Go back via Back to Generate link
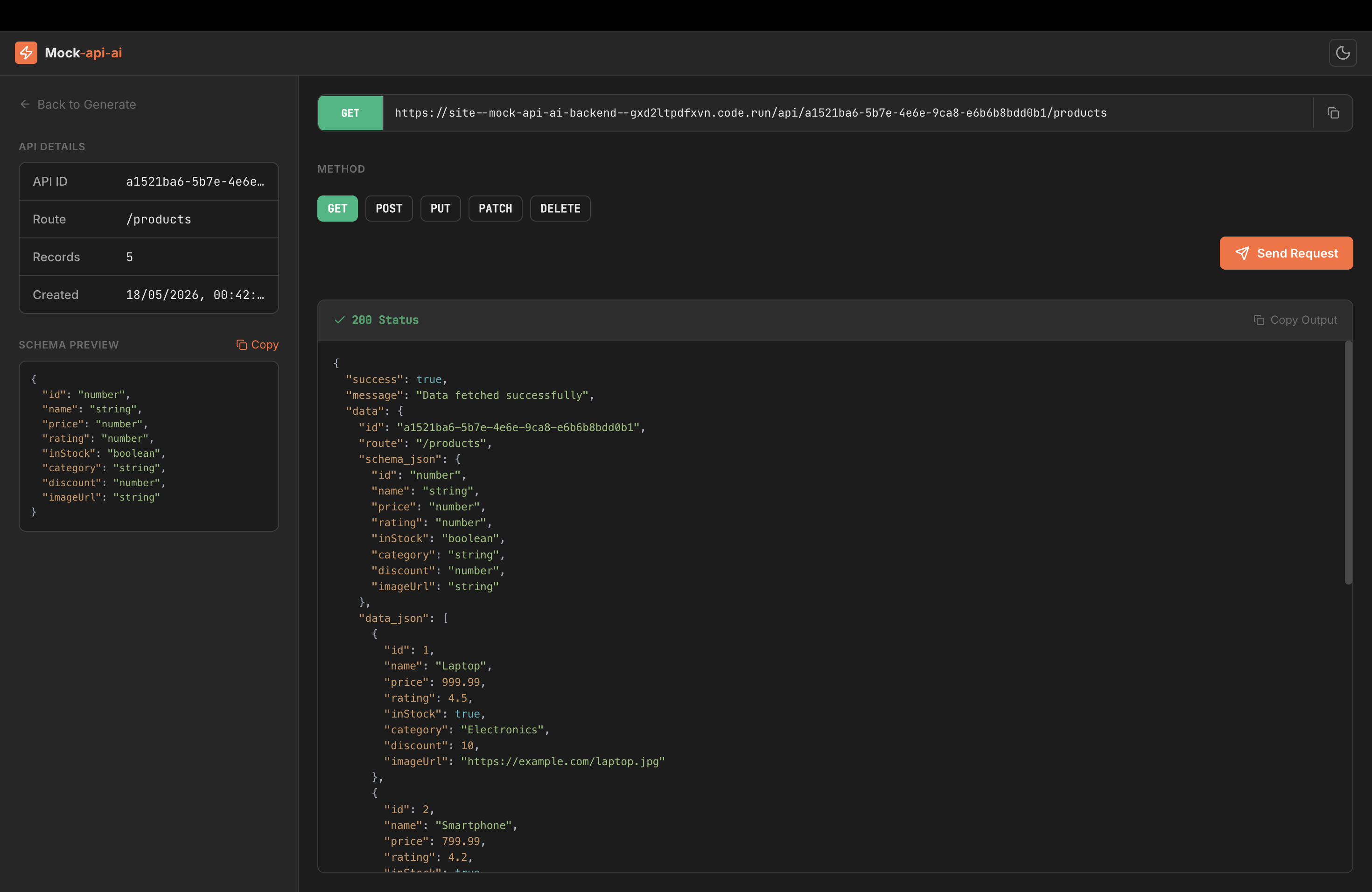This screenshot has height=892, width=1372. [x=78, y=105]
